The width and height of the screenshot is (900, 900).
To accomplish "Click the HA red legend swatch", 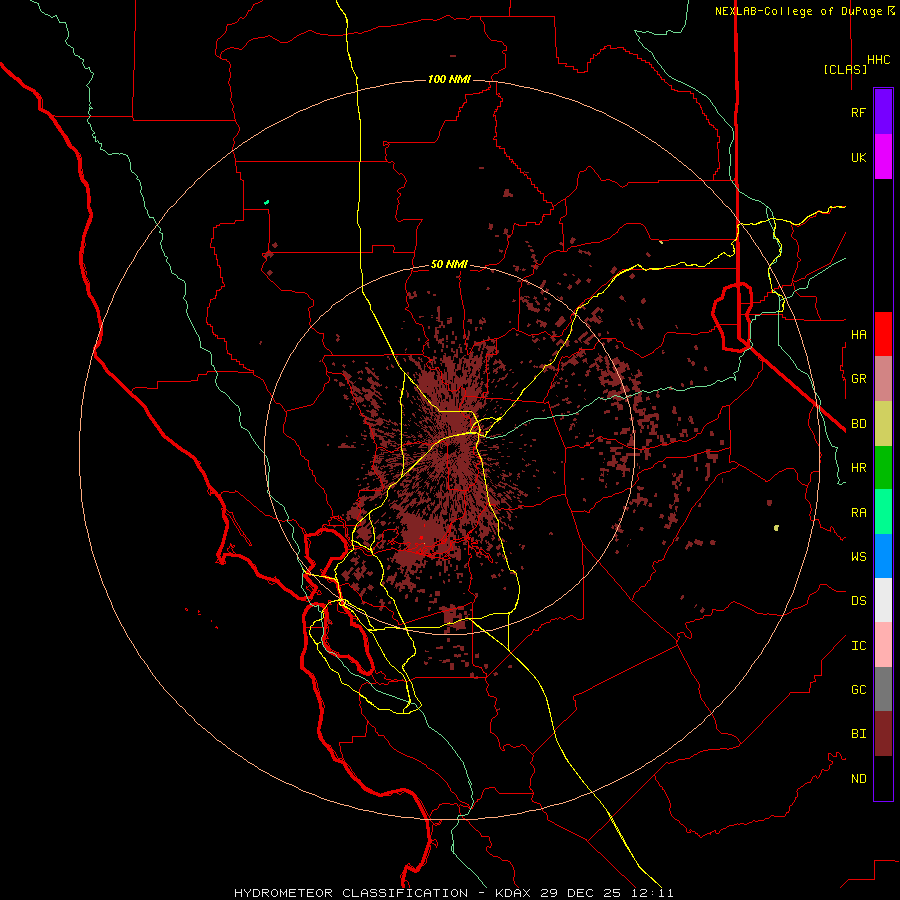I will click(x=883, y=334).
